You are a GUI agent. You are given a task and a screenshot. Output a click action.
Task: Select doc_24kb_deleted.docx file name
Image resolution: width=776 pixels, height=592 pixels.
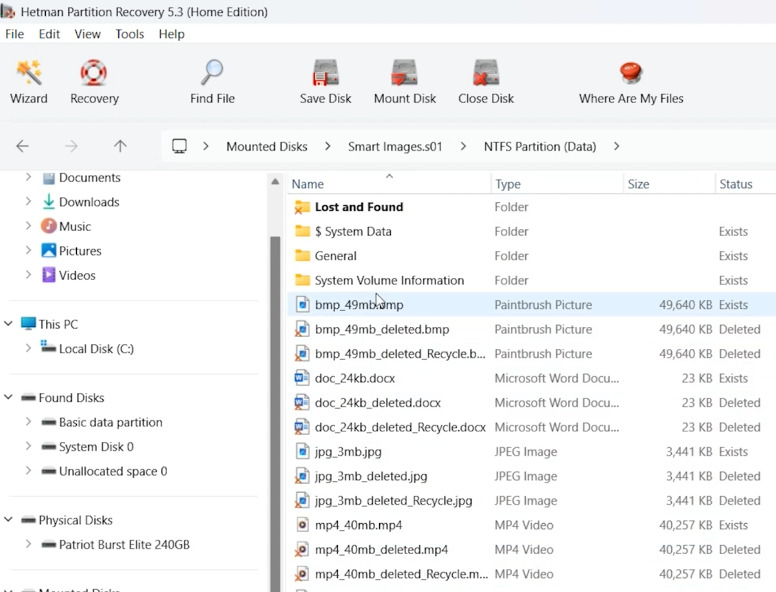pyautogui.click(x=378, y=402)
